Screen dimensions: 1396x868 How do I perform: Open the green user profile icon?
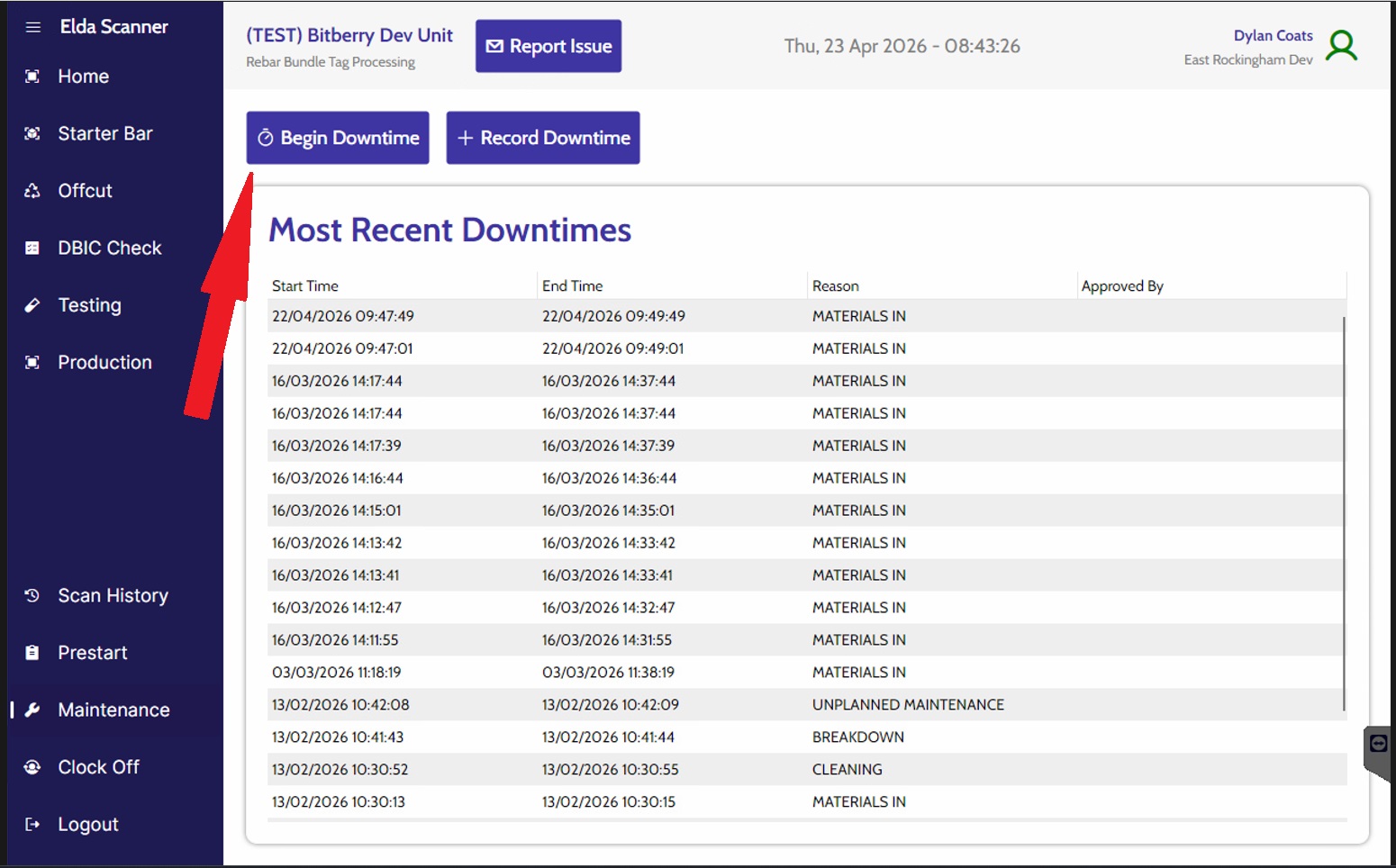1342,46
